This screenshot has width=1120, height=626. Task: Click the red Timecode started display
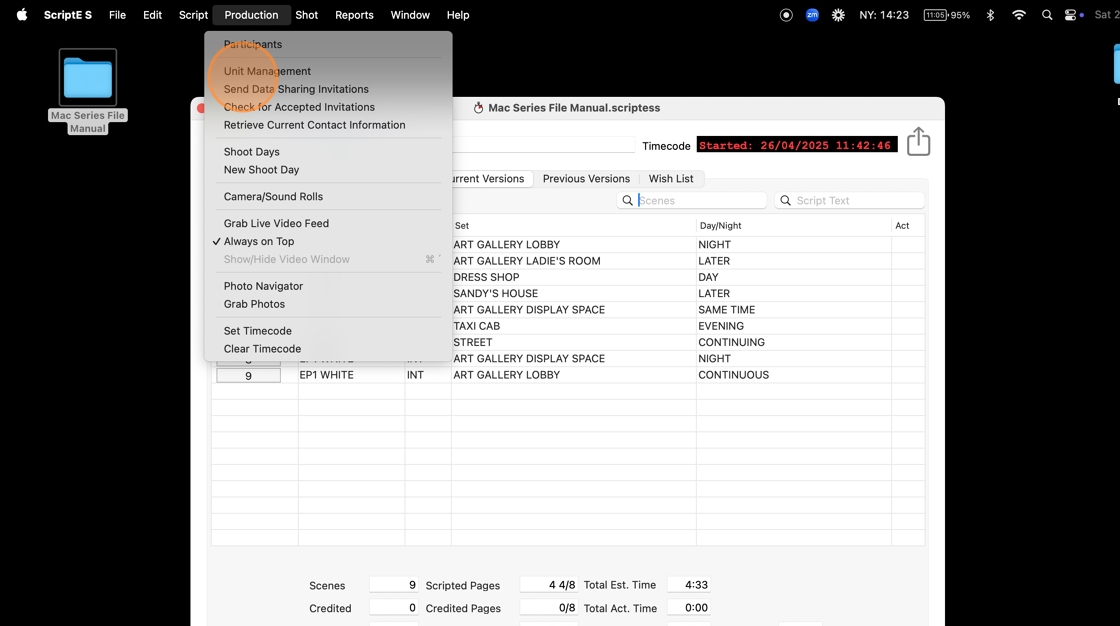pos(797,145)
